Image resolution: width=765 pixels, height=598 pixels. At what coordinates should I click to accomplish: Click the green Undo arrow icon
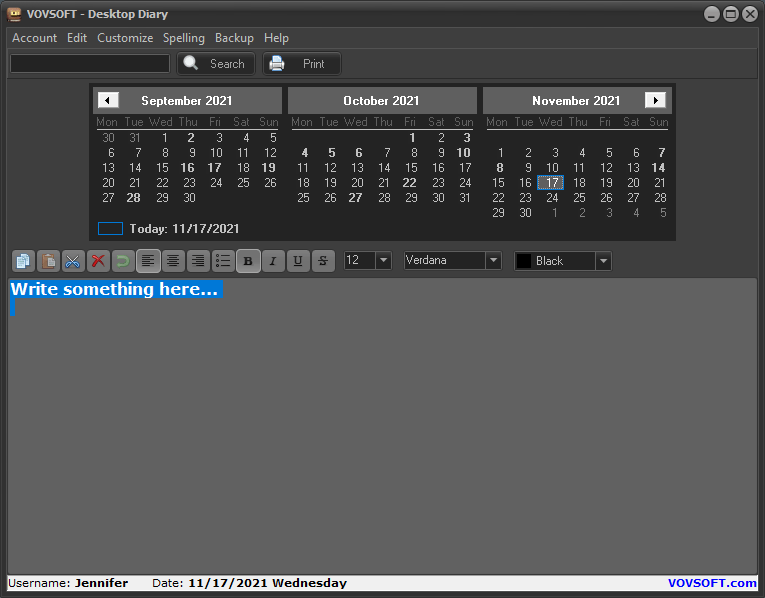coord(123,261)
